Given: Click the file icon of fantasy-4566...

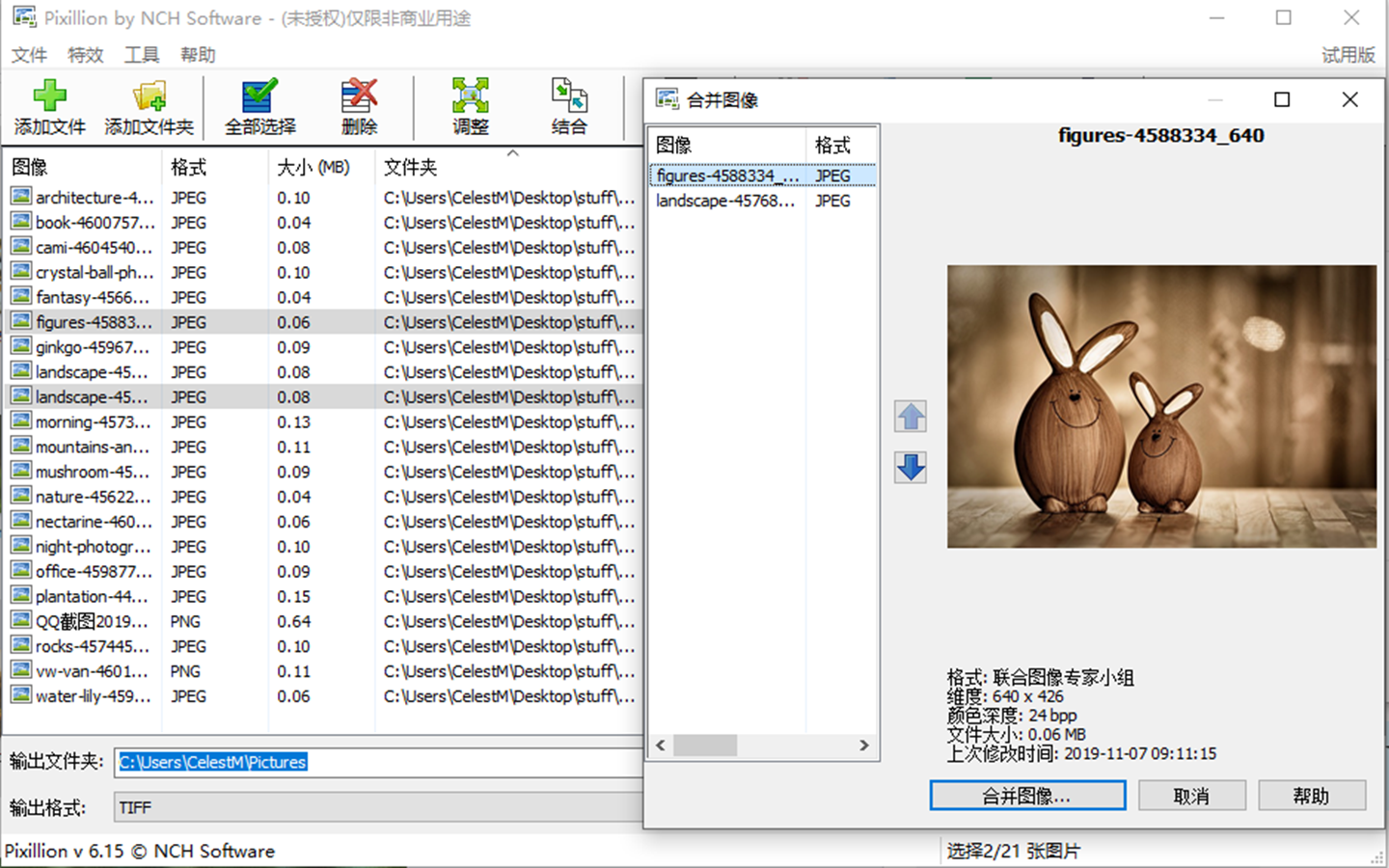Looking at the screenshot, I should pyautogui.click(x=21, y=297).
